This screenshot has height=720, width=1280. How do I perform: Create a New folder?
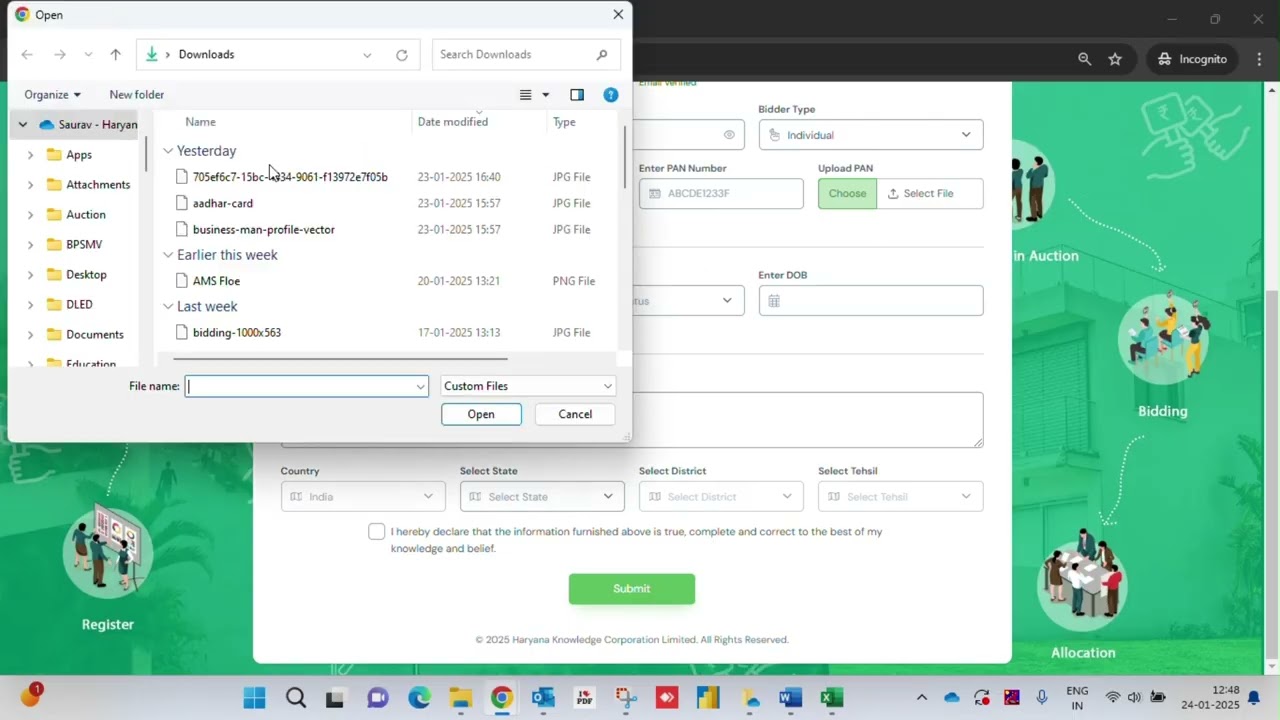137,95
